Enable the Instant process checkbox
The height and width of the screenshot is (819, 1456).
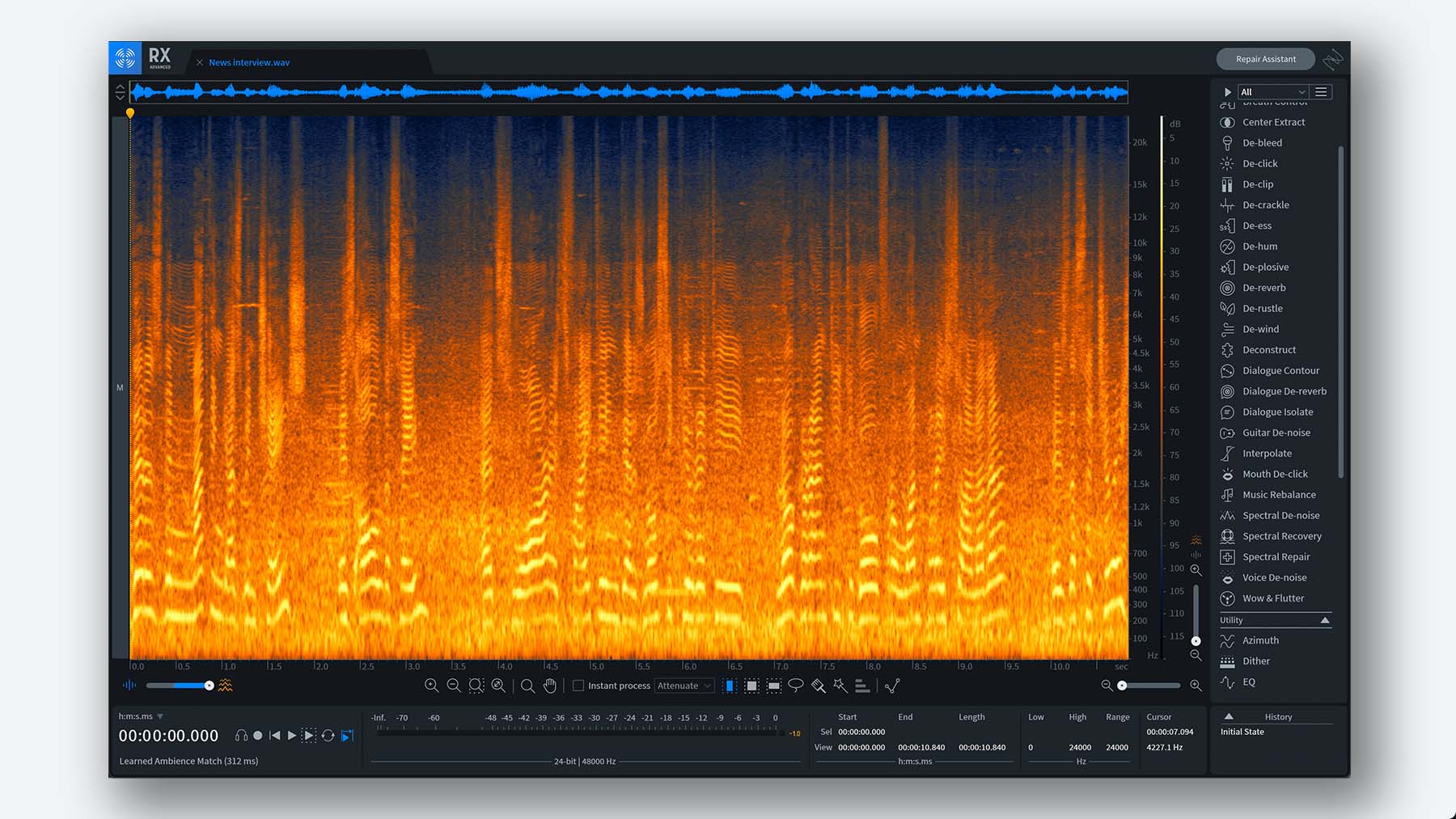[x=578, y=686]
